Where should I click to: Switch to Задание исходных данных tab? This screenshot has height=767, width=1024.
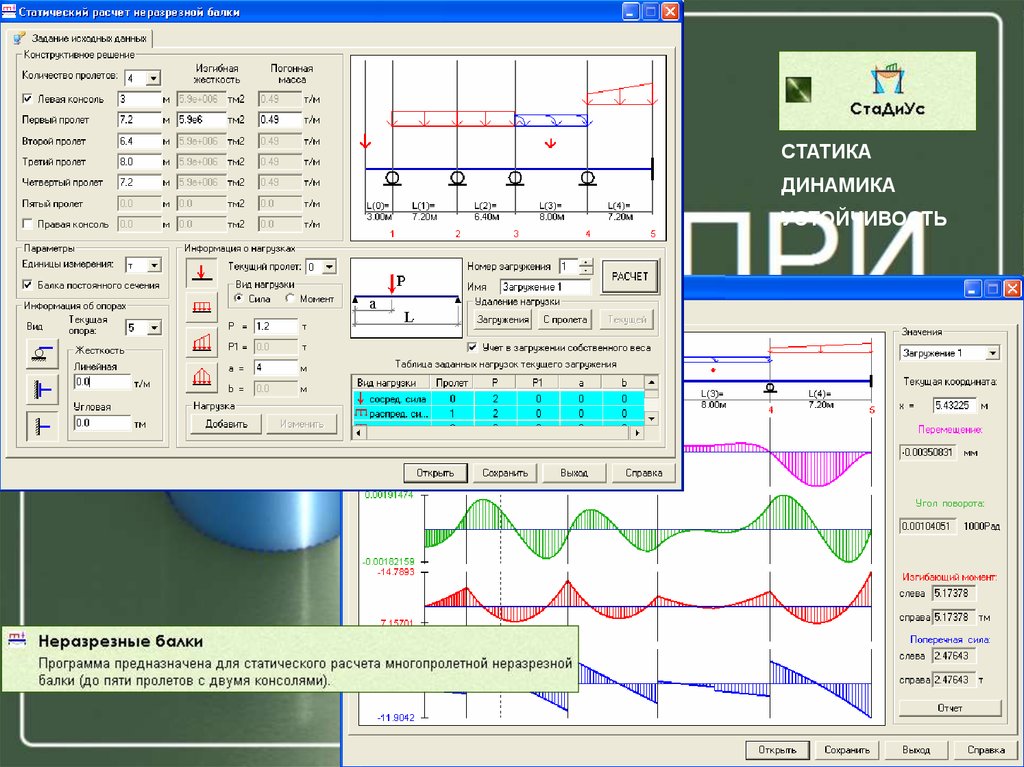pyautogui.click(x=81, y=38)
